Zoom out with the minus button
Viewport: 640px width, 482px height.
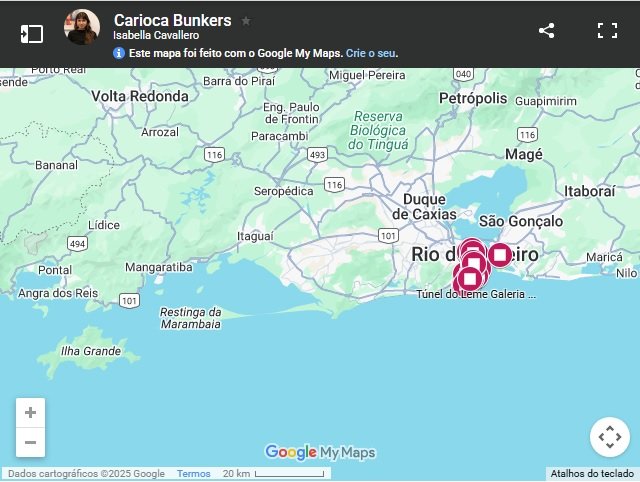pos(31,442)
